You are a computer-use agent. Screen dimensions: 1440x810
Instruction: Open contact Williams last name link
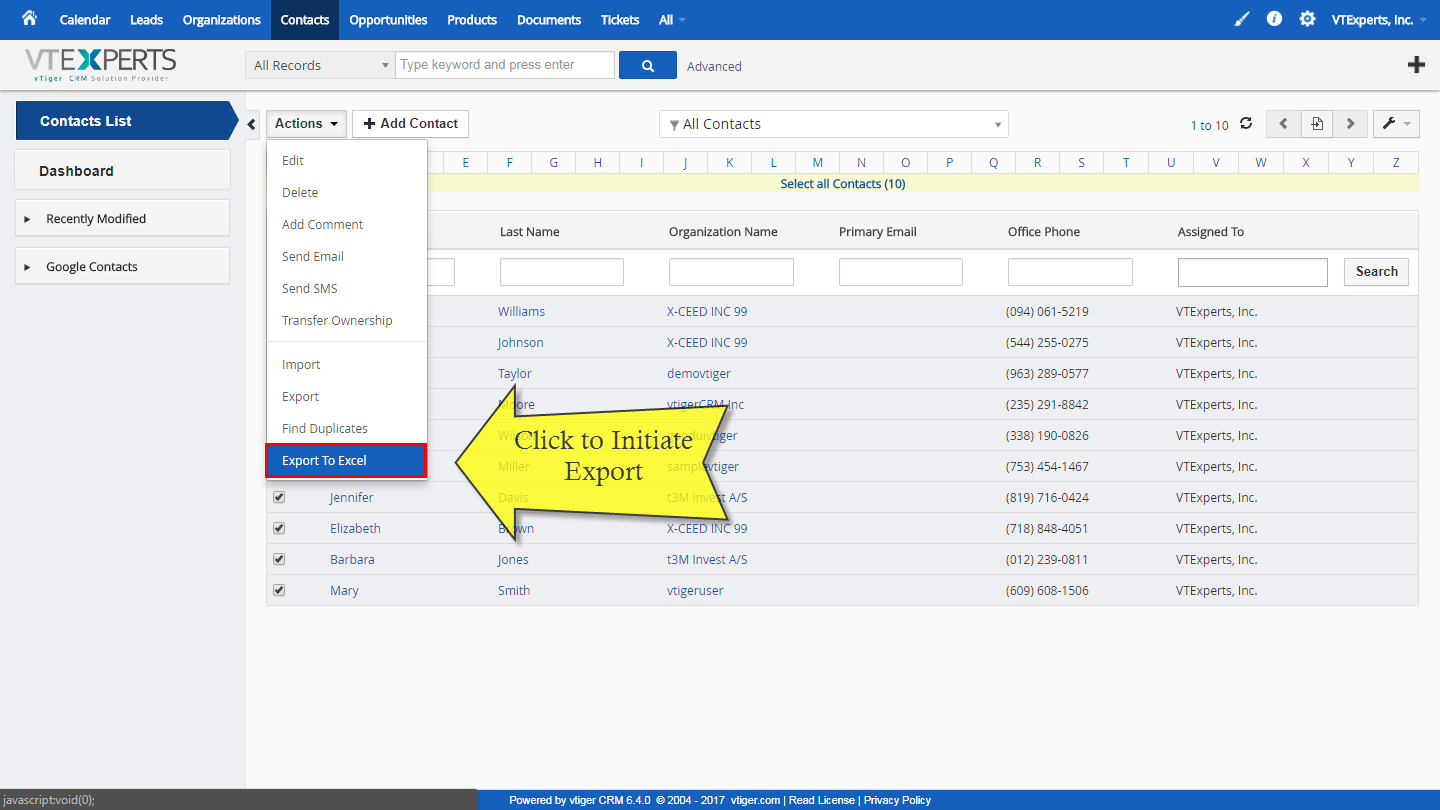521,311
